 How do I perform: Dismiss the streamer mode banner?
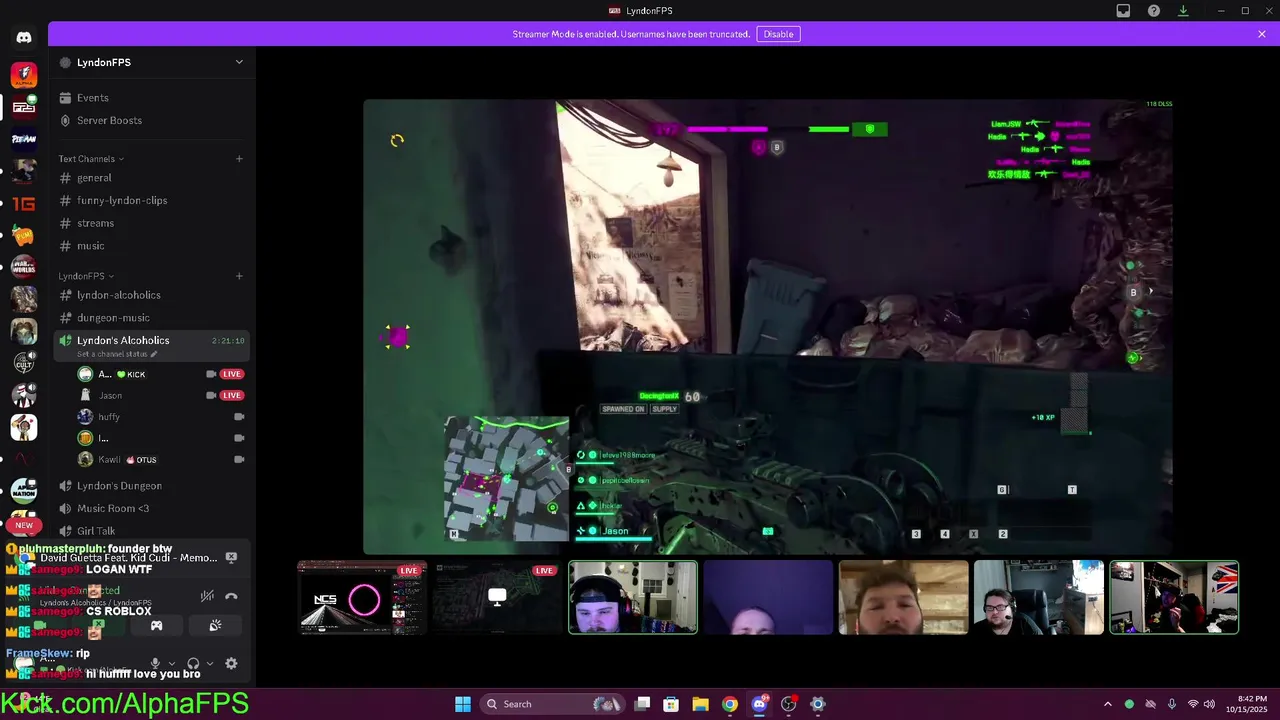(1262, 34)
